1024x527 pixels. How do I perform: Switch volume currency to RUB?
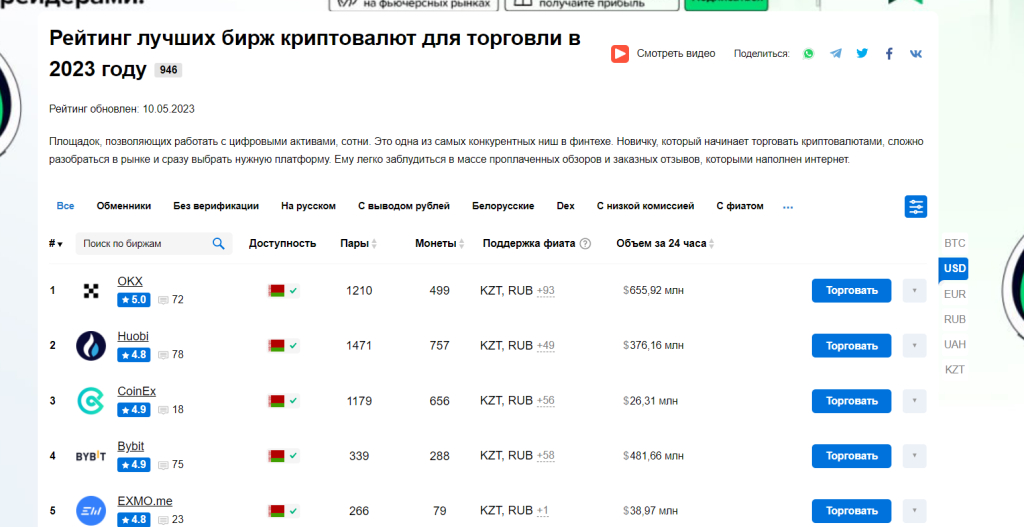point(954,319)
